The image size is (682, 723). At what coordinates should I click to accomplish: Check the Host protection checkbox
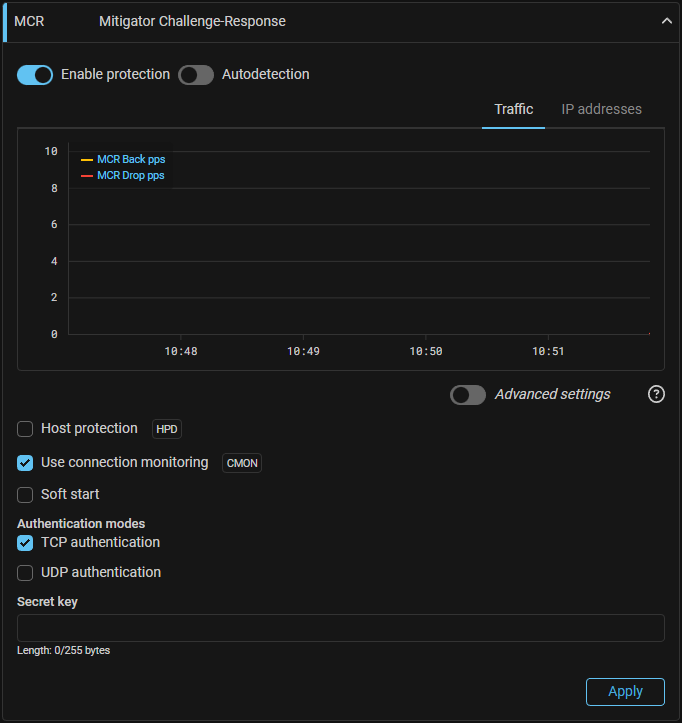pyautogui.click(x=26, y=429)
